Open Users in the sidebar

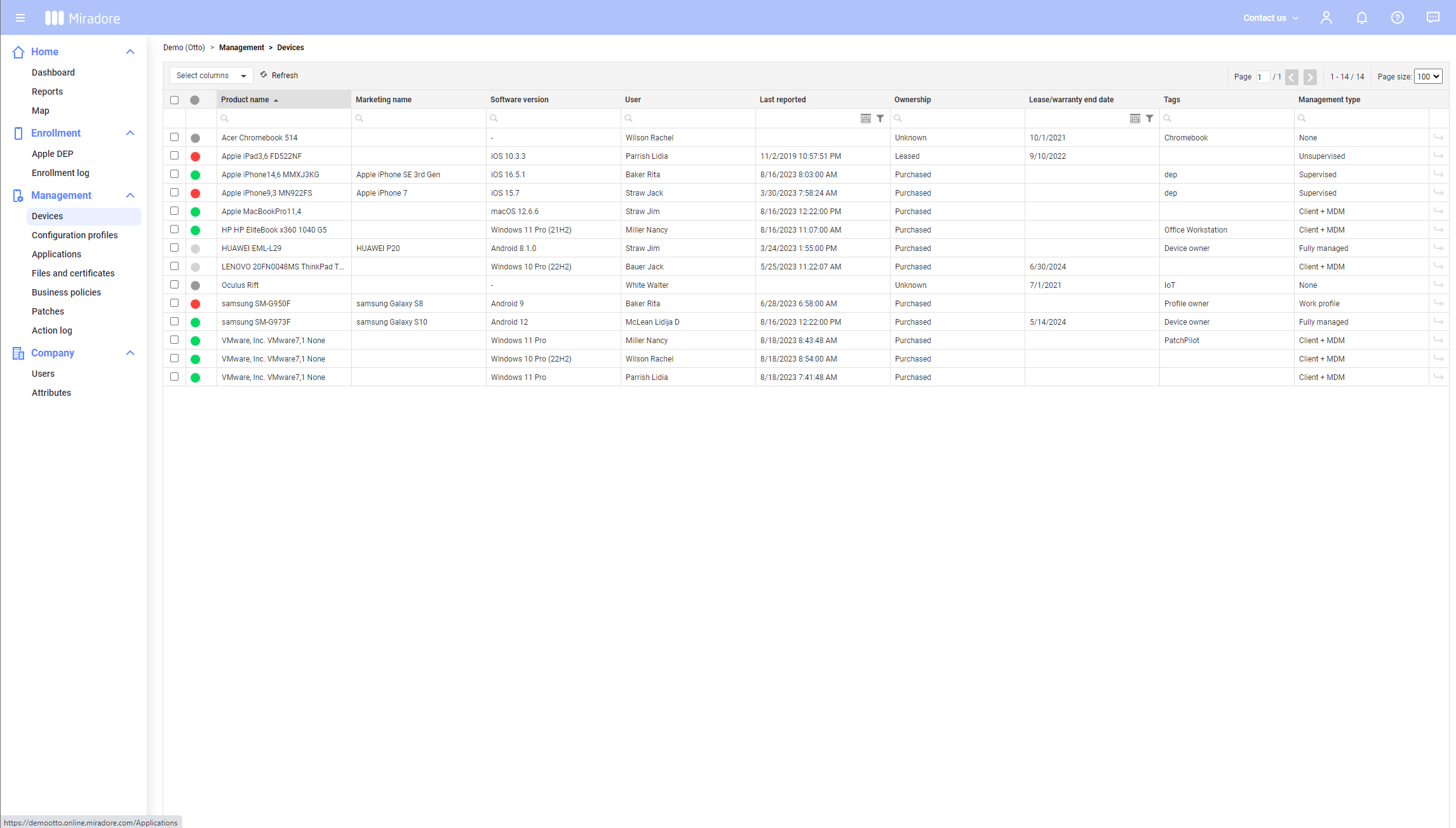point(43,374)
